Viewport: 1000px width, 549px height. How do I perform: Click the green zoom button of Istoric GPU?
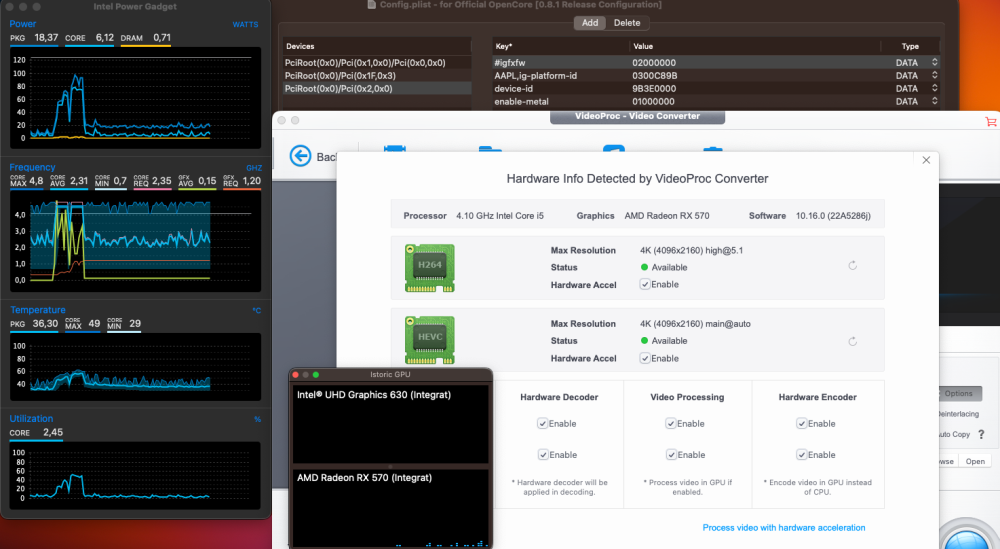click(x=316, y=374)
